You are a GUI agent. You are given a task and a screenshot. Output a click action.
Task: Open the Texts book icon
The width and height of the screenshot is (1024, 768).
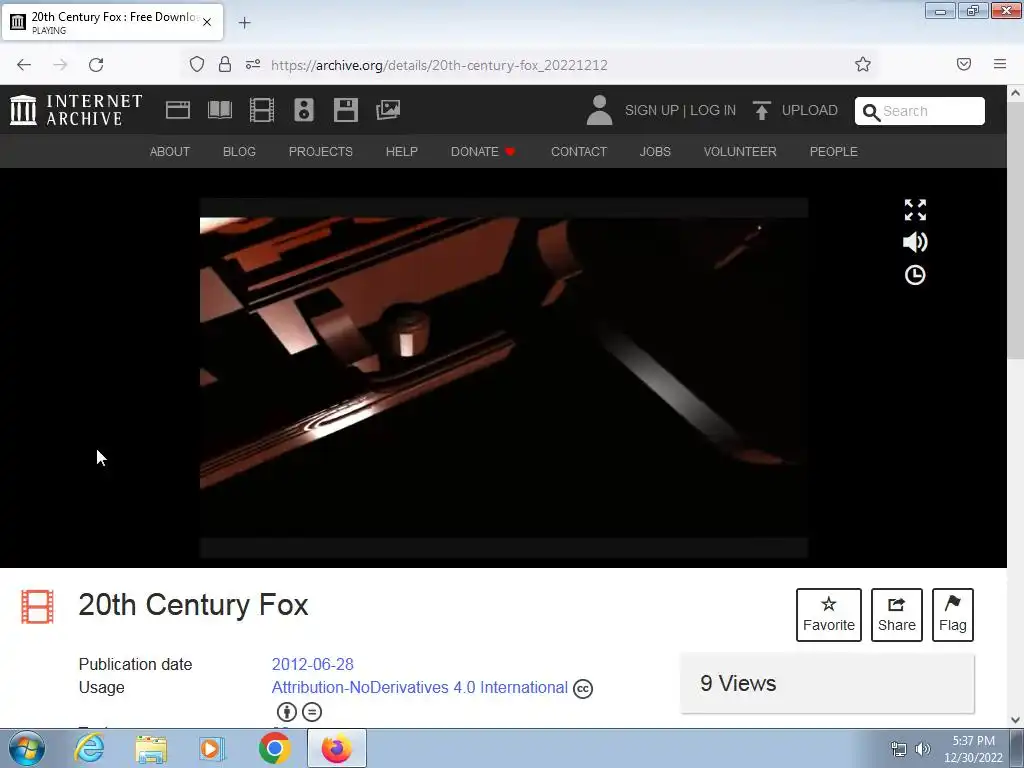(x=220, y=110)
